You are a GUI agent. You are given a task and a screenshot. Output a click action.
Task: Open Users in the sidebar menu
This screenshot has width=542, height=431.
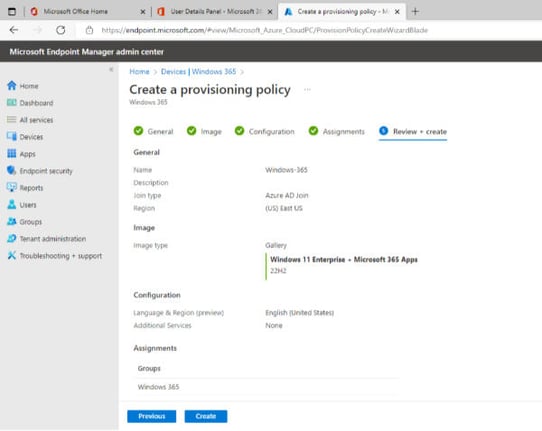(x=28, y=205)
